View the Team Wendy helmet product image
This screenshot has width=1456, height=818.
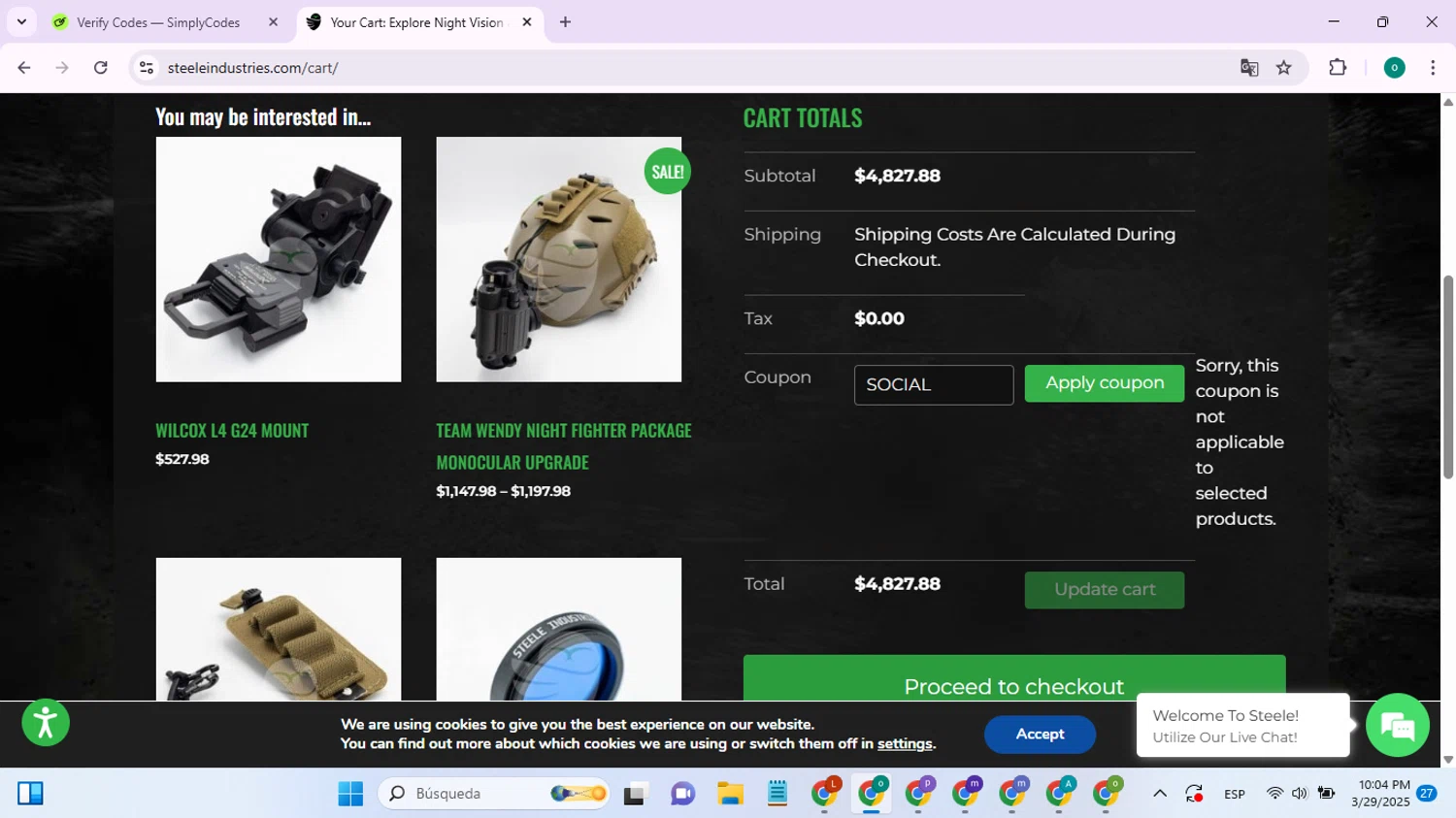(559, 259)
